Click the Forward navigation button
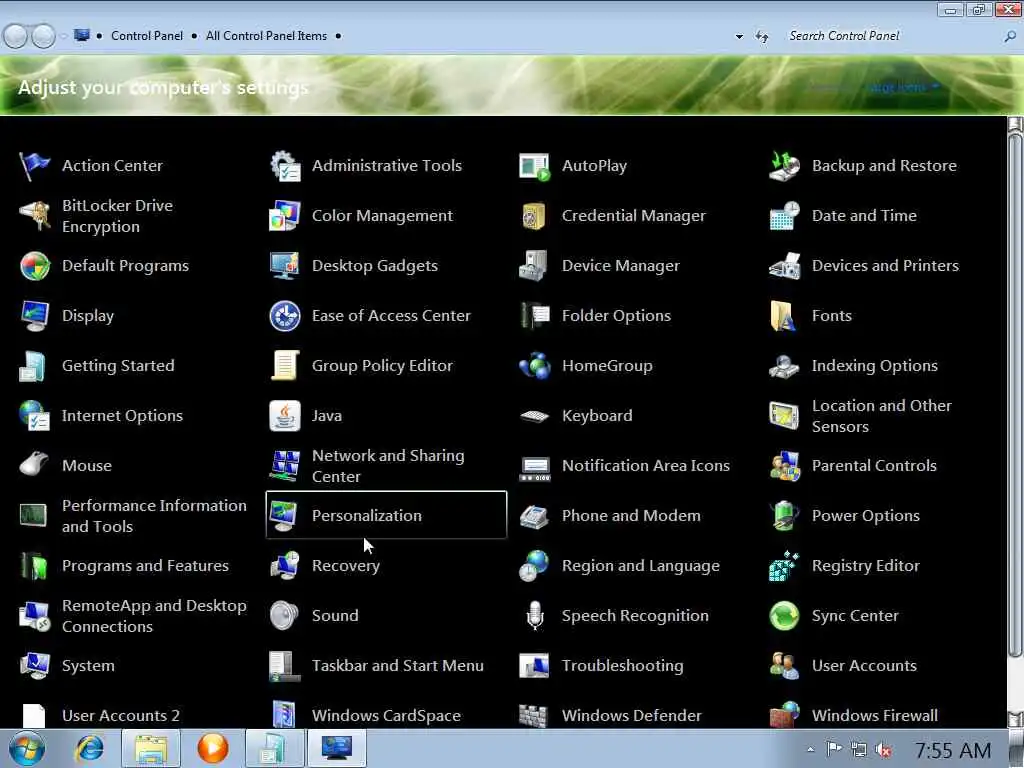1024x768 pixels. click(x=44, y=36)
